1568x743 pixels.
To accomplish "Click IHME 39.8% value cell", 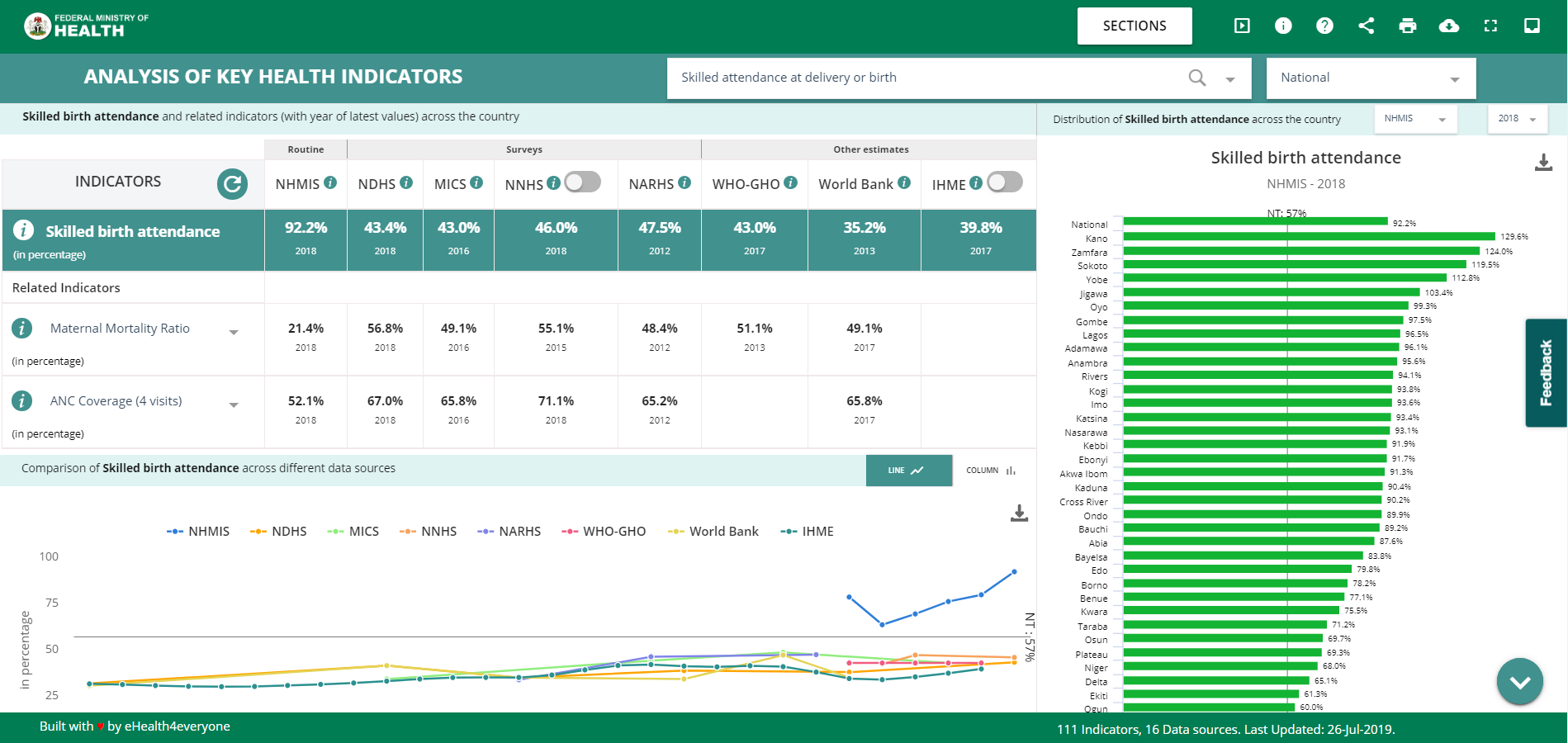I will [x=980, y=239].
